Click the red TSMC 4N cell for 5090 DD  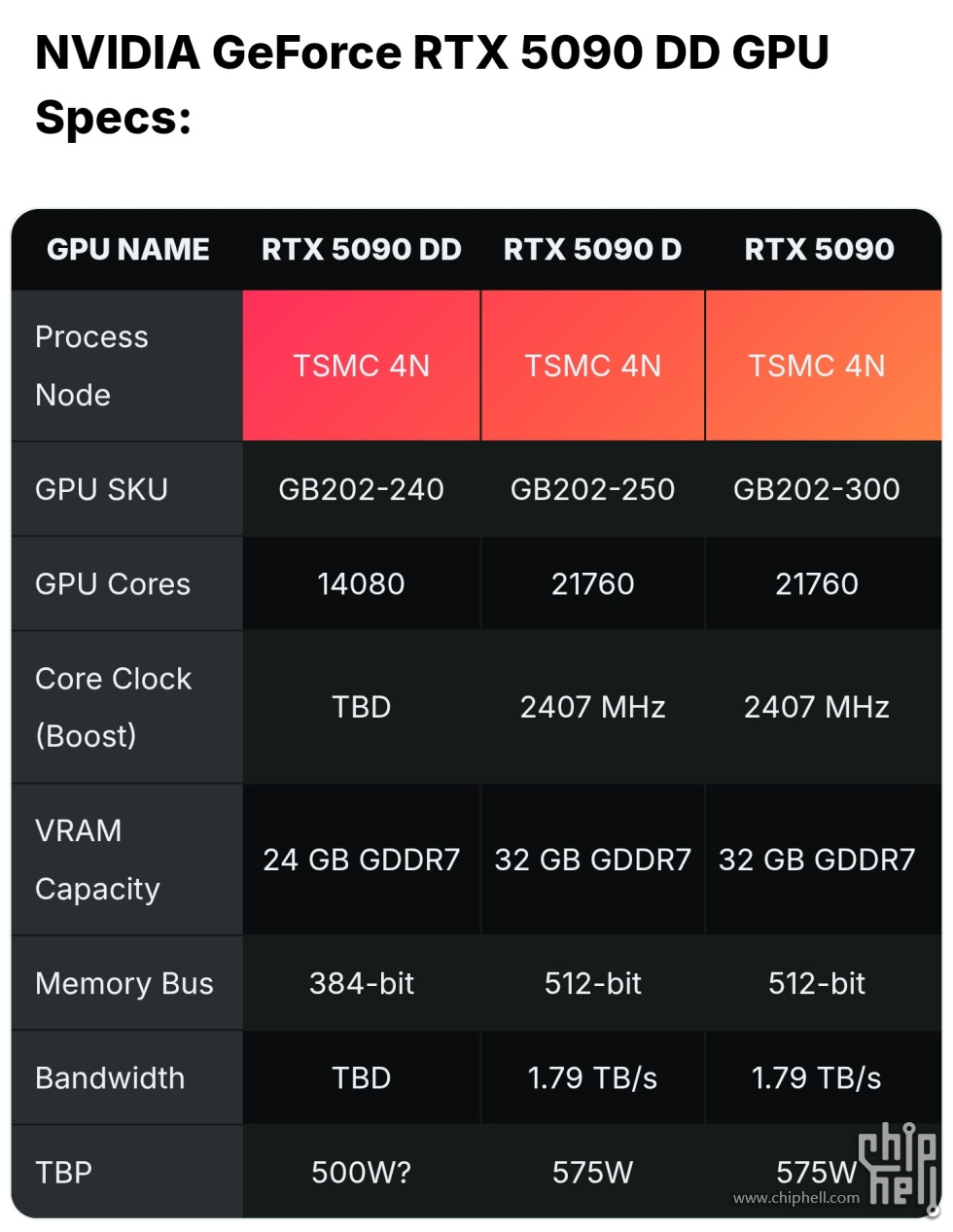pyautogui.click(x=362, y=366)
